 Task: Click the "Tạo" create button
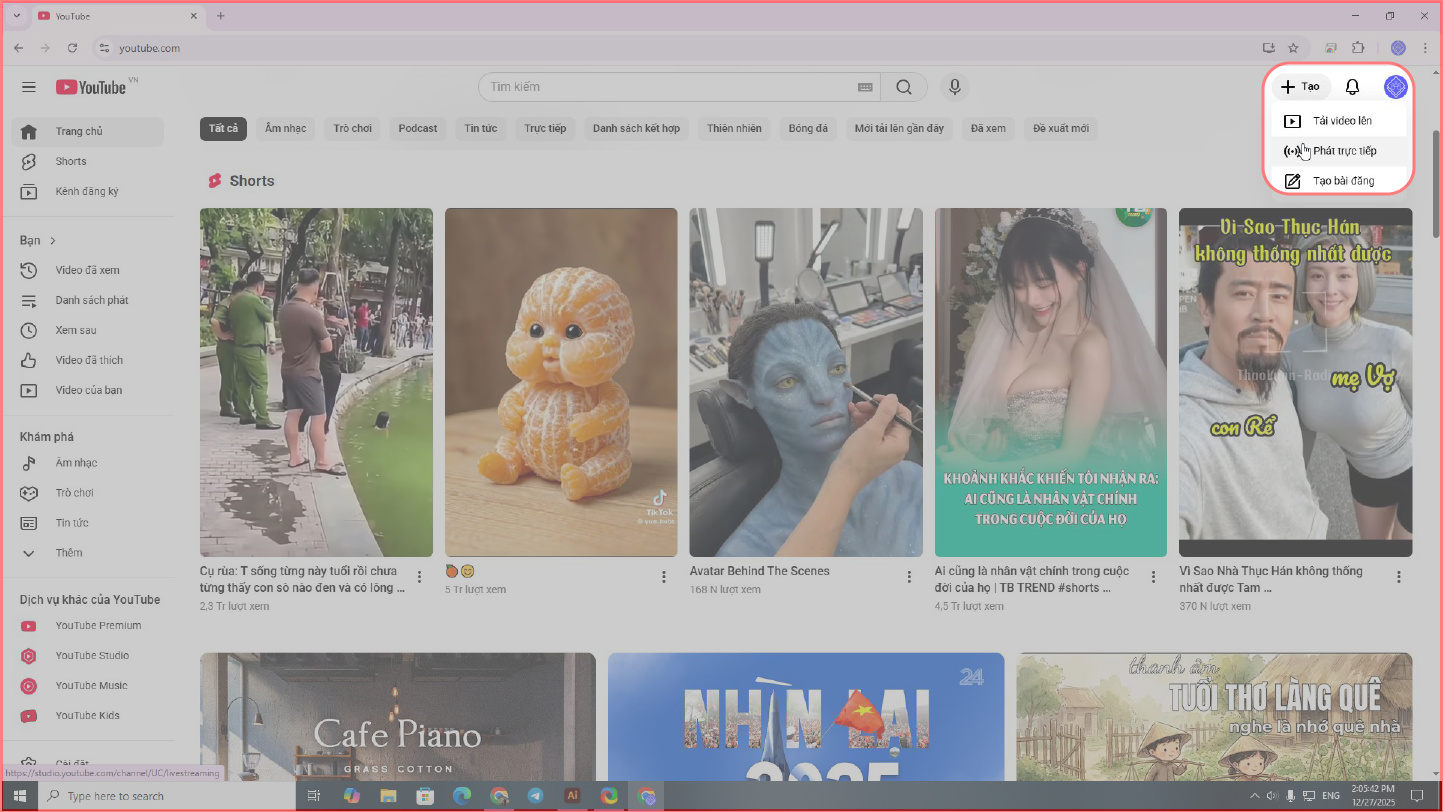[x=1301, y=87]
